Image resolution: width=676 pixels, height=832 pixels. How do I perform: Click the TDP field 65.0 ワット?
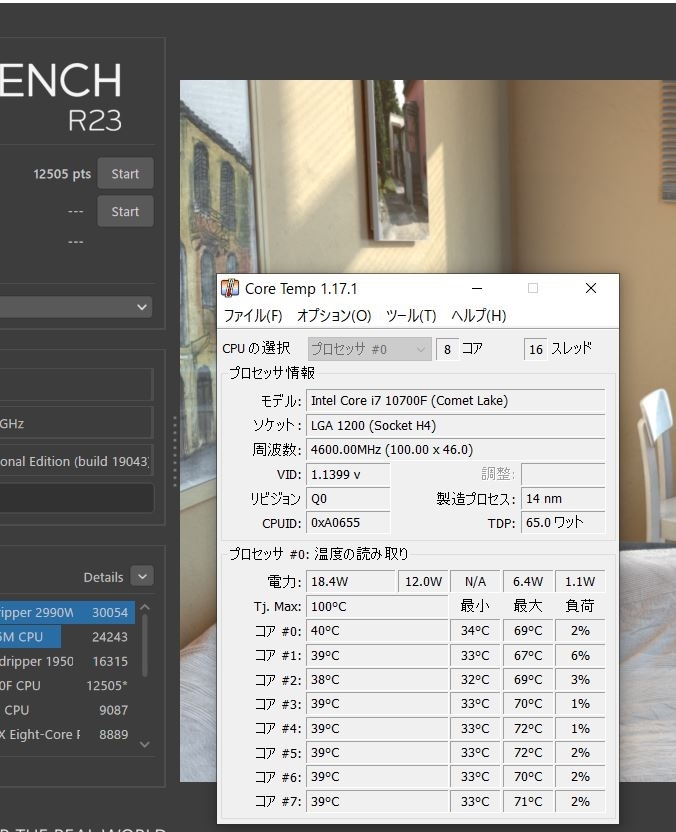(563, 523)
